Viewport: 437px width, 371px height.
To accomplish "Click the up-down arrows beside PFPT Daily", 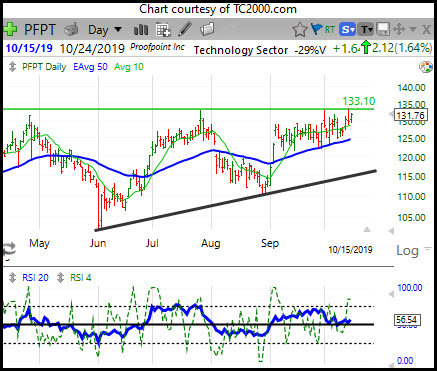I will [x=12, y=67].
